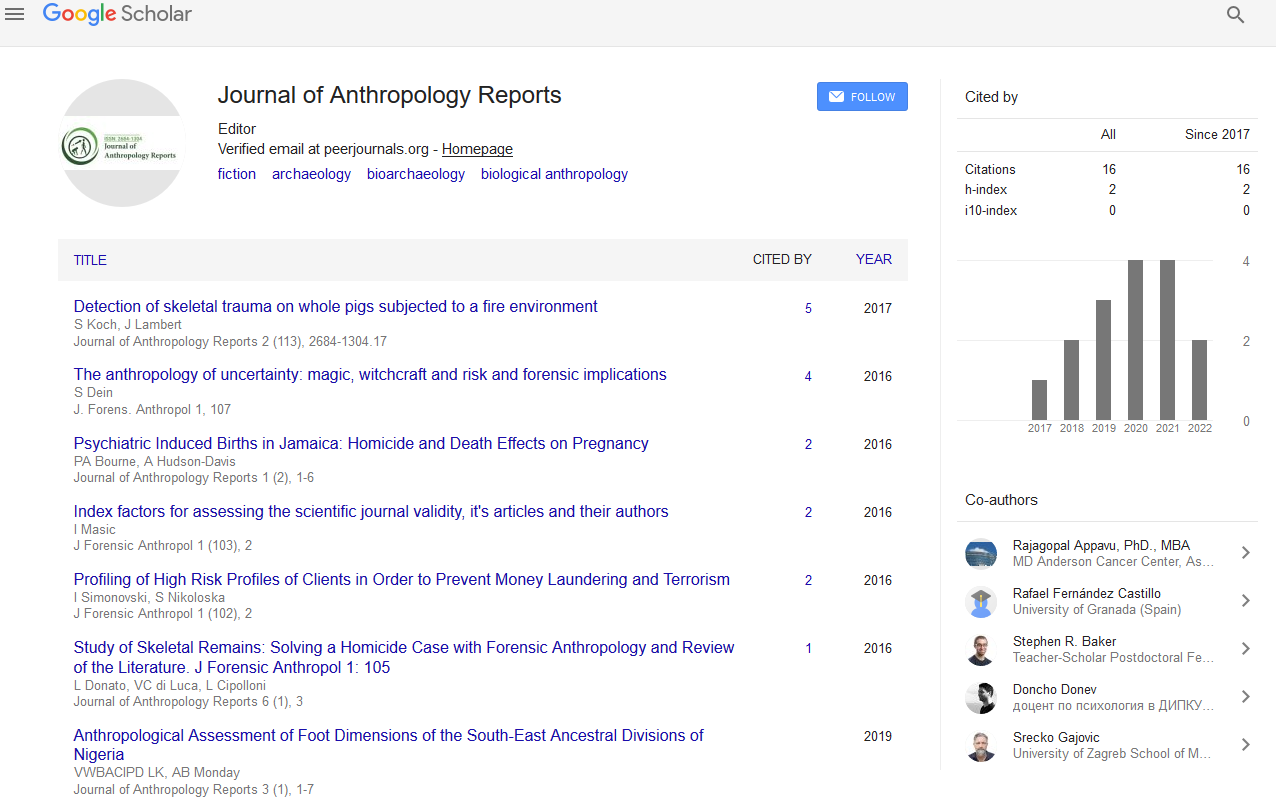This screenshot has width=1276, height=810.
Task: Click authors text 'S Koch, J Lambert'
Action: point(128,325)
